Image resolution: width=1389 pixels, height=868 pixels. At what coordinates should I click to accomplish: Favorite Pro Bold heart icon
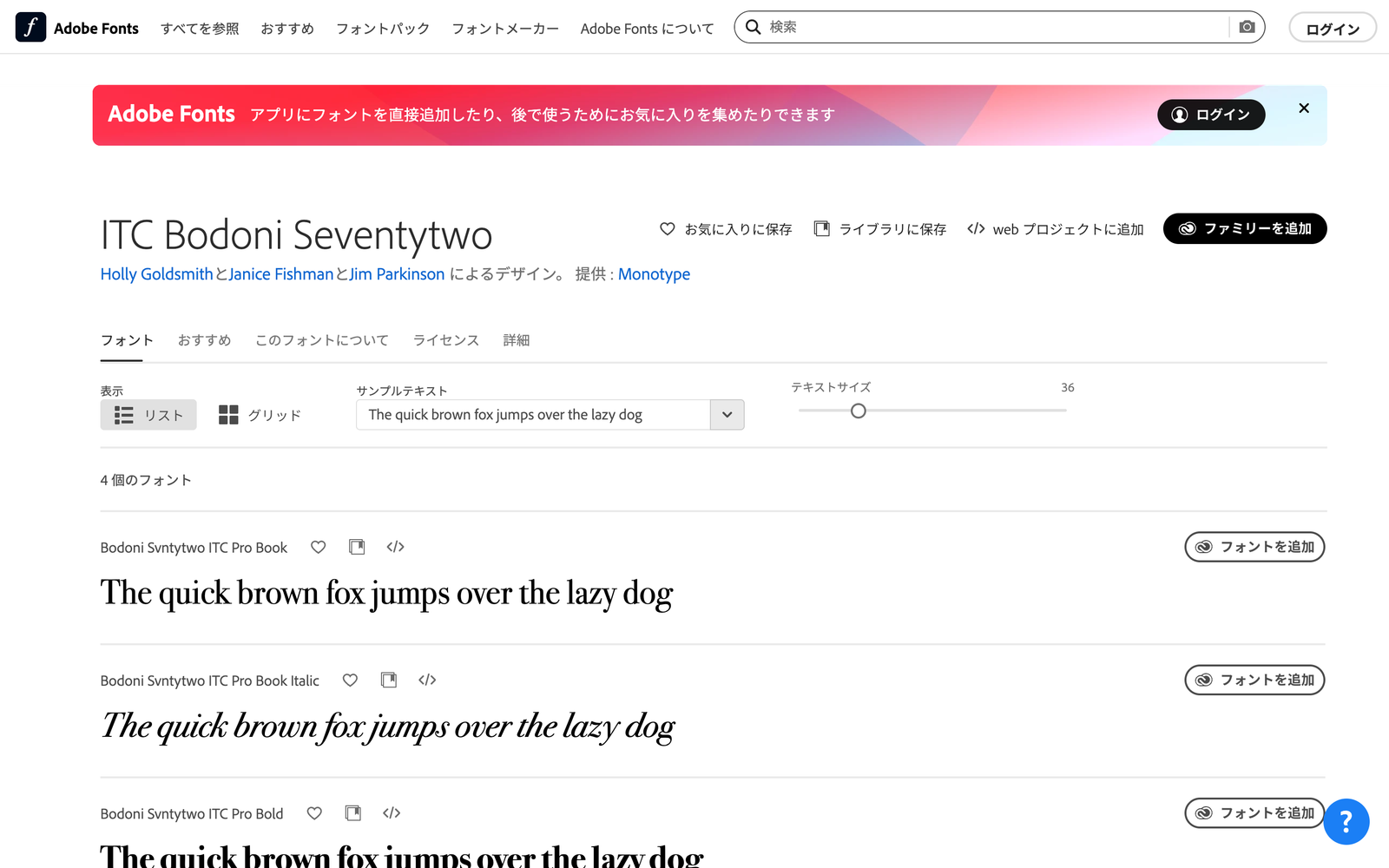[x=314, y=813]
